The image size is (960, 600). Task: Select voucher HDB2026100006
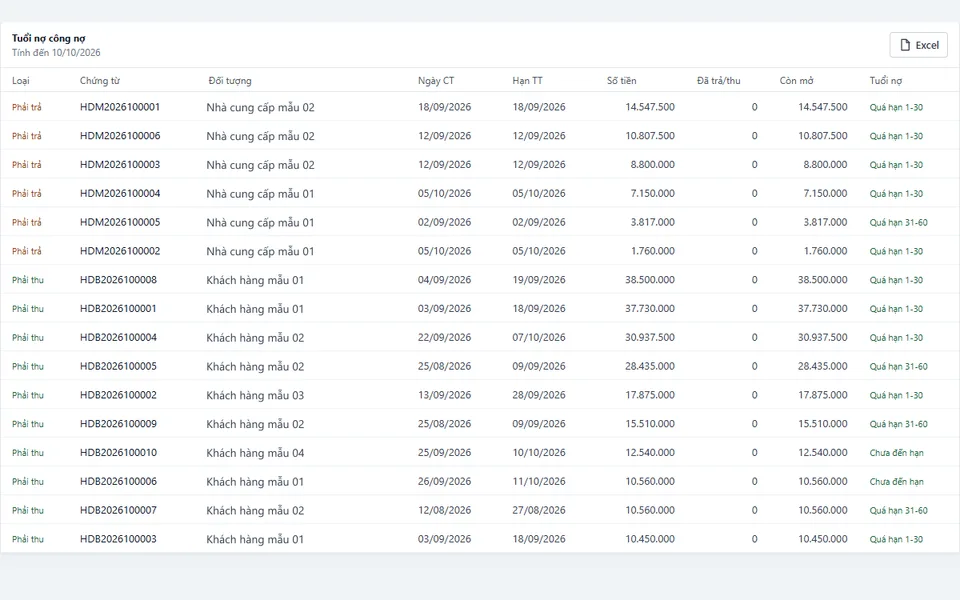click(x=118, y=481)
